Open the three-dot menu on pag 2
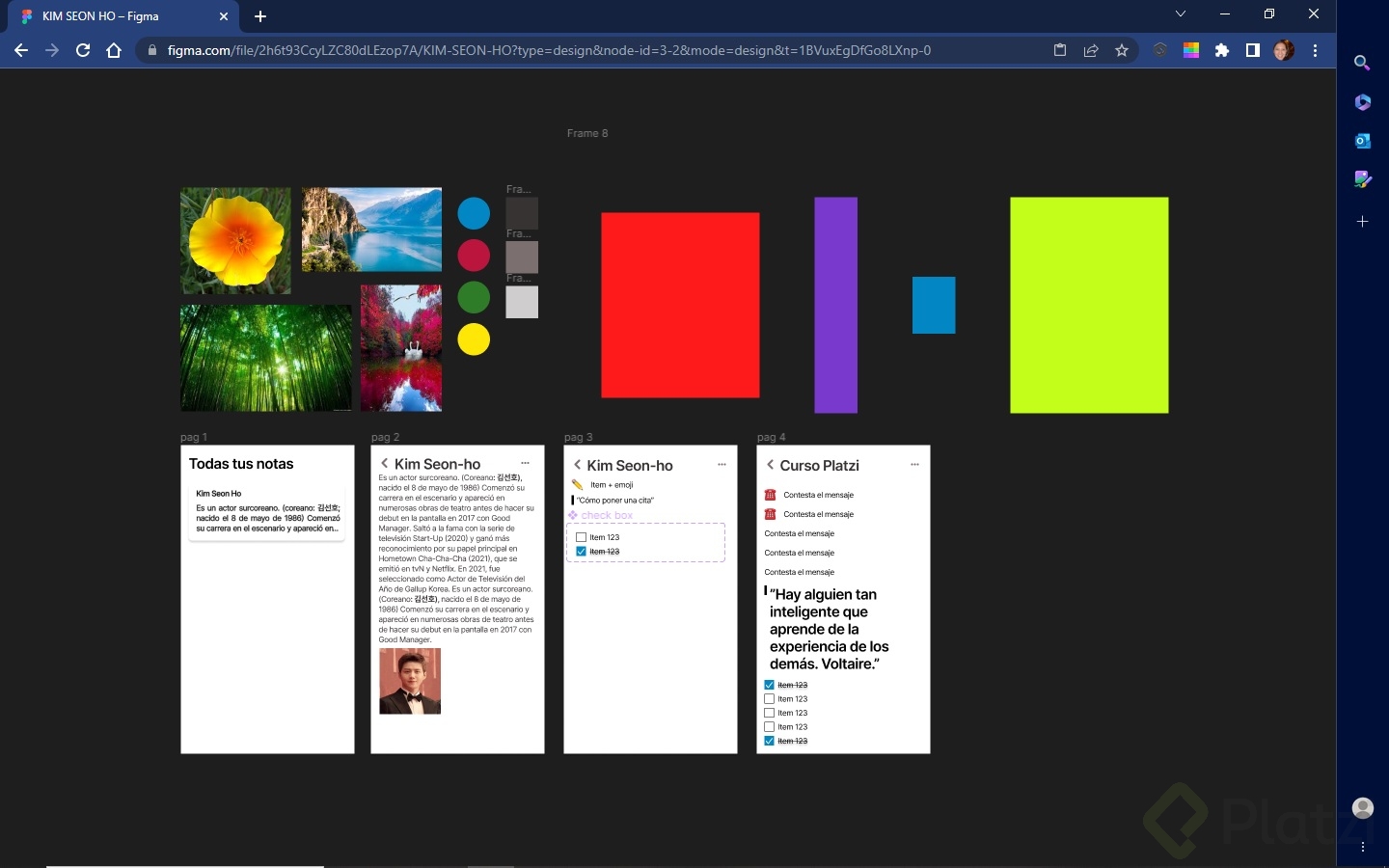This screenshot has height=868, width=1389. [525, 464]
